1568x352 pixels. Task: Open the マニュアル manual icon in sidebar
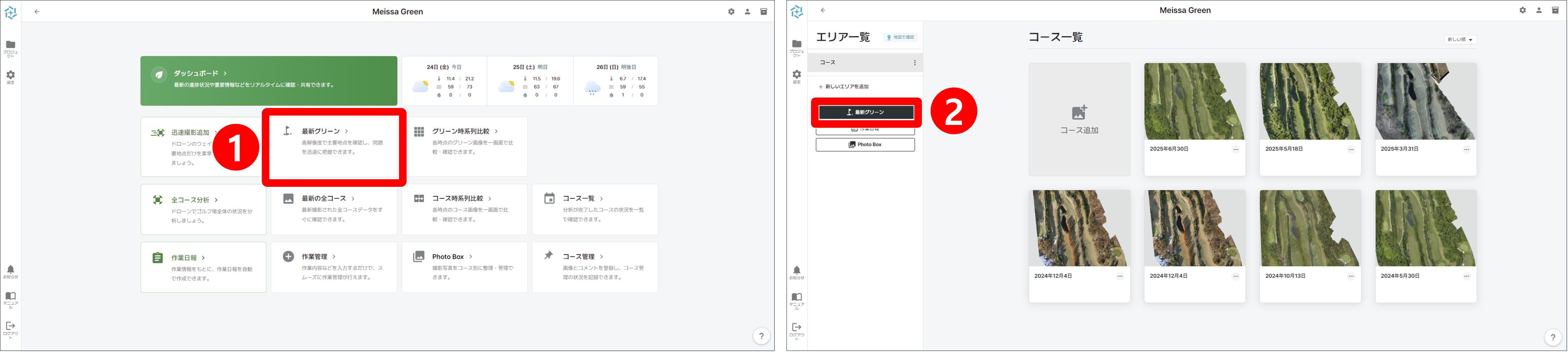tap(11, 297)
